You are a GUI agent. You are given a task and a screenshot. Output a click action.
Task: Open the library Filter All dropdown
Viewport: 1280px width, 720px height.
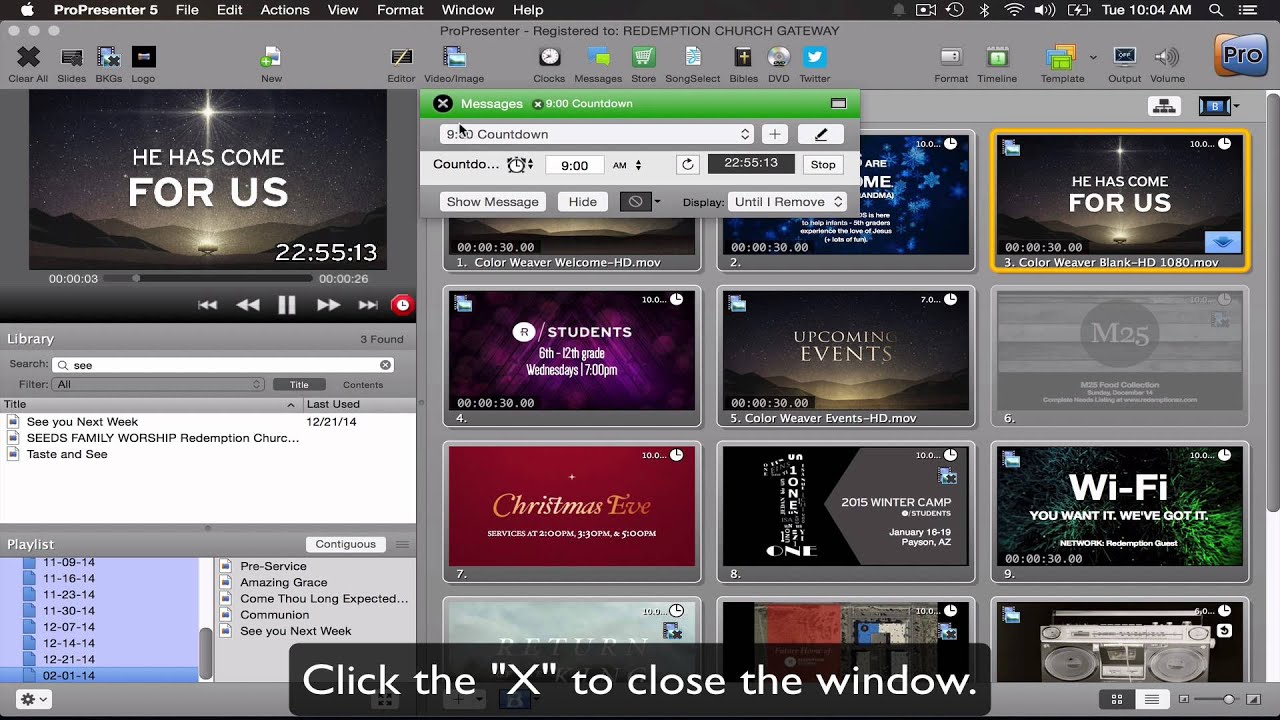[160, 384]
